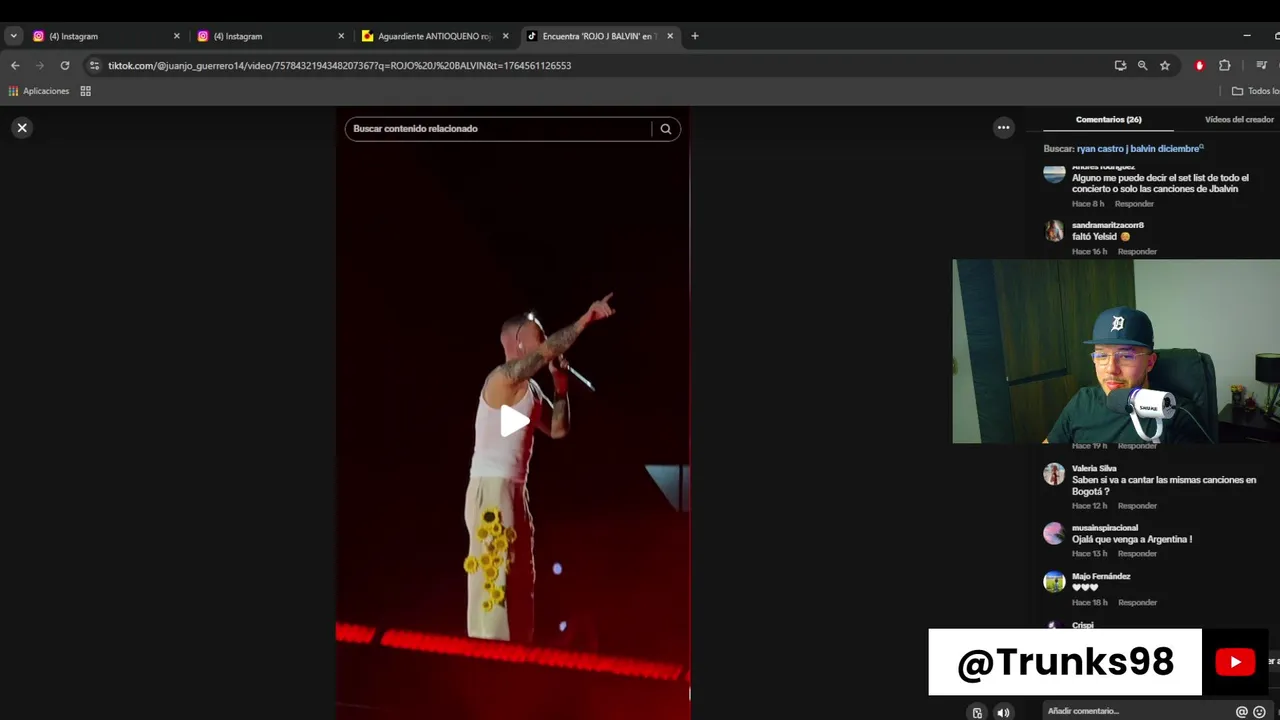Open the 'Todos los' bookmarks folder
1280x720 pixels.
coord(1256,91)
